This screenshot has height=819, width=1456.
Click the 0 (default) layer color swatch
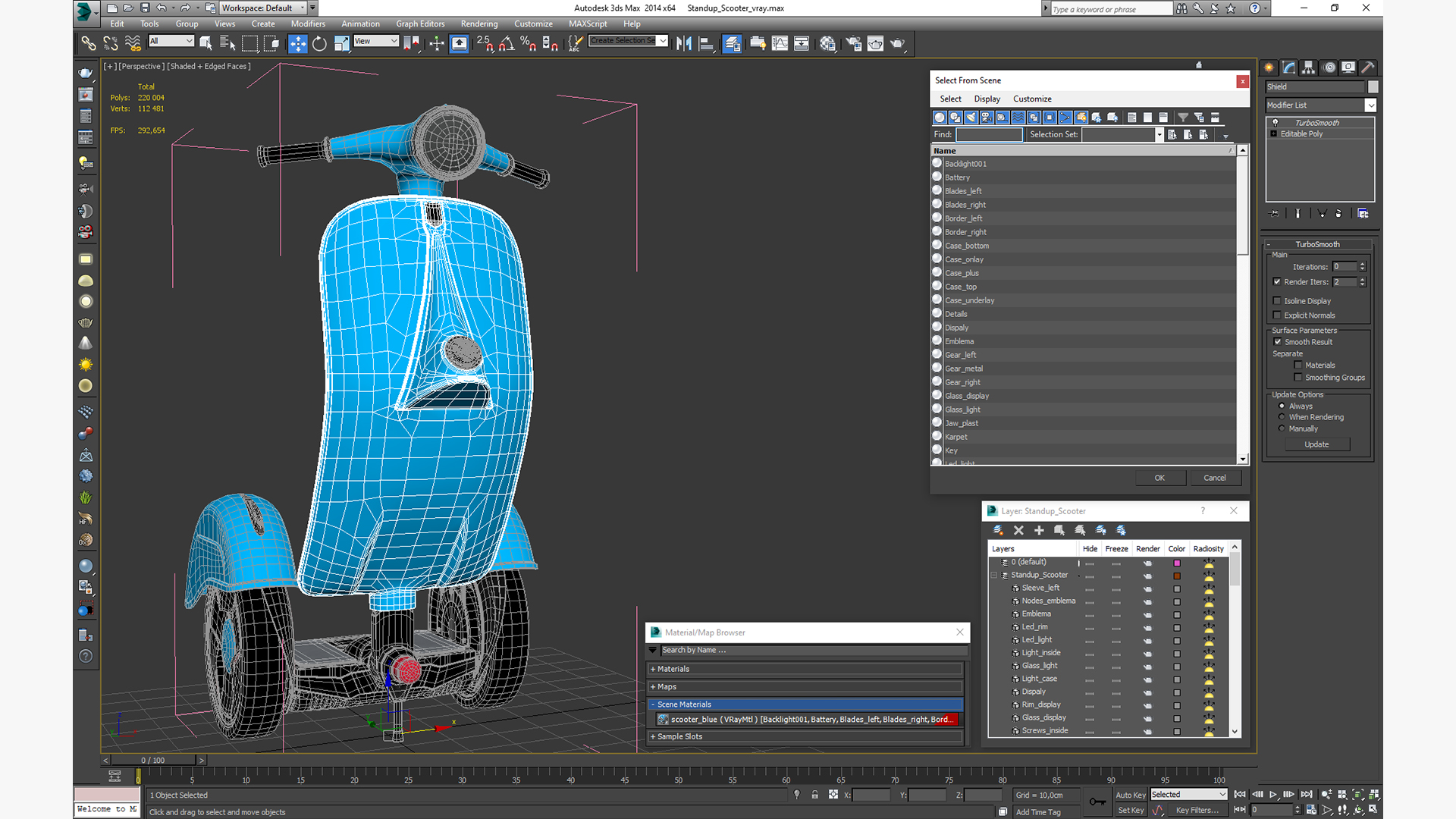pos(1177,563)
